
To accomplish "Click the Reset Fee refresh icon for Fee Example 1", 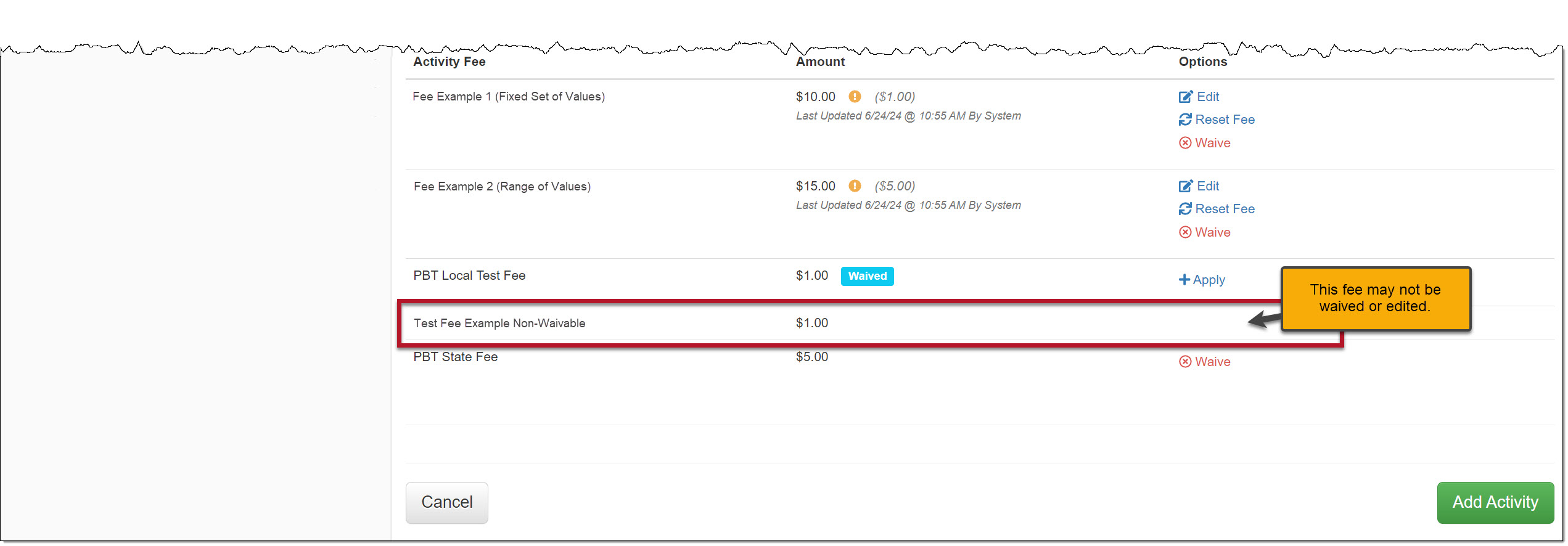I will (x=1185, y=120).
